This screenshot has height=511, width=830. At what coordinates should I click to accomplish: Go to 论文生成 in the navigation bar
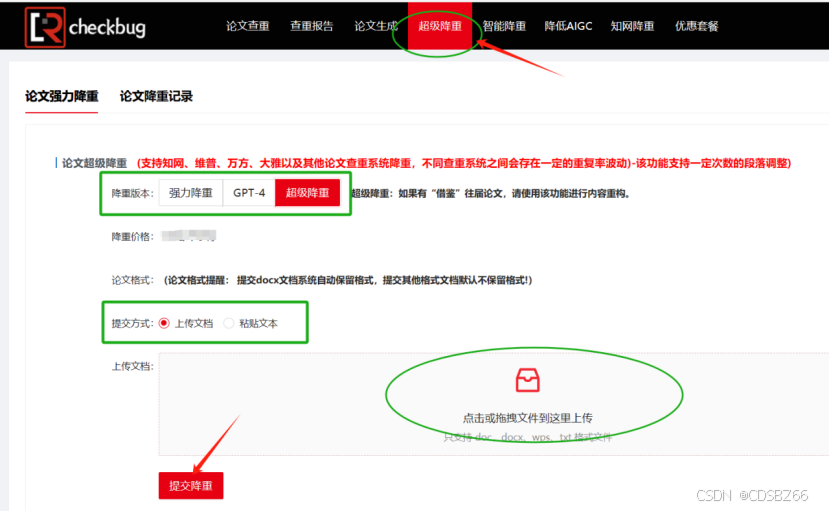376,26
